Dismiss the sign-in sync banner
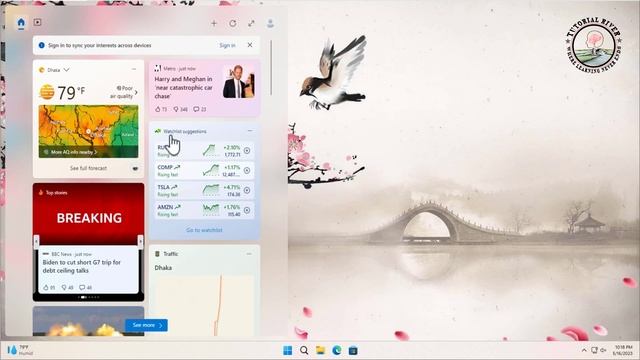 pyautogui.click(x=250, y=45)
